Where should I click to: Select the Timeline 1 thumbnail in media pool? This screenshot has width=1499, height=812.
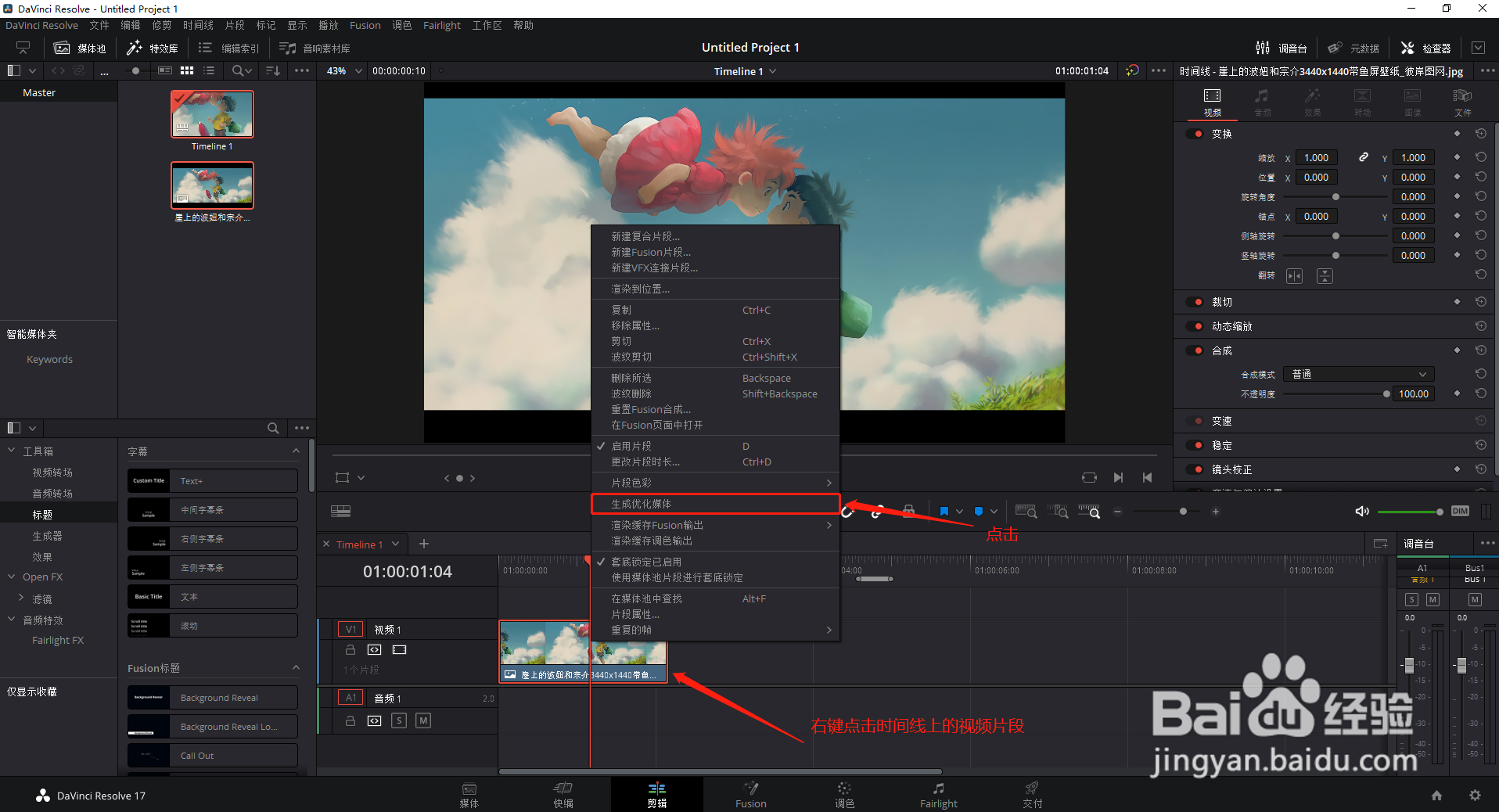[x=212, y=114]
